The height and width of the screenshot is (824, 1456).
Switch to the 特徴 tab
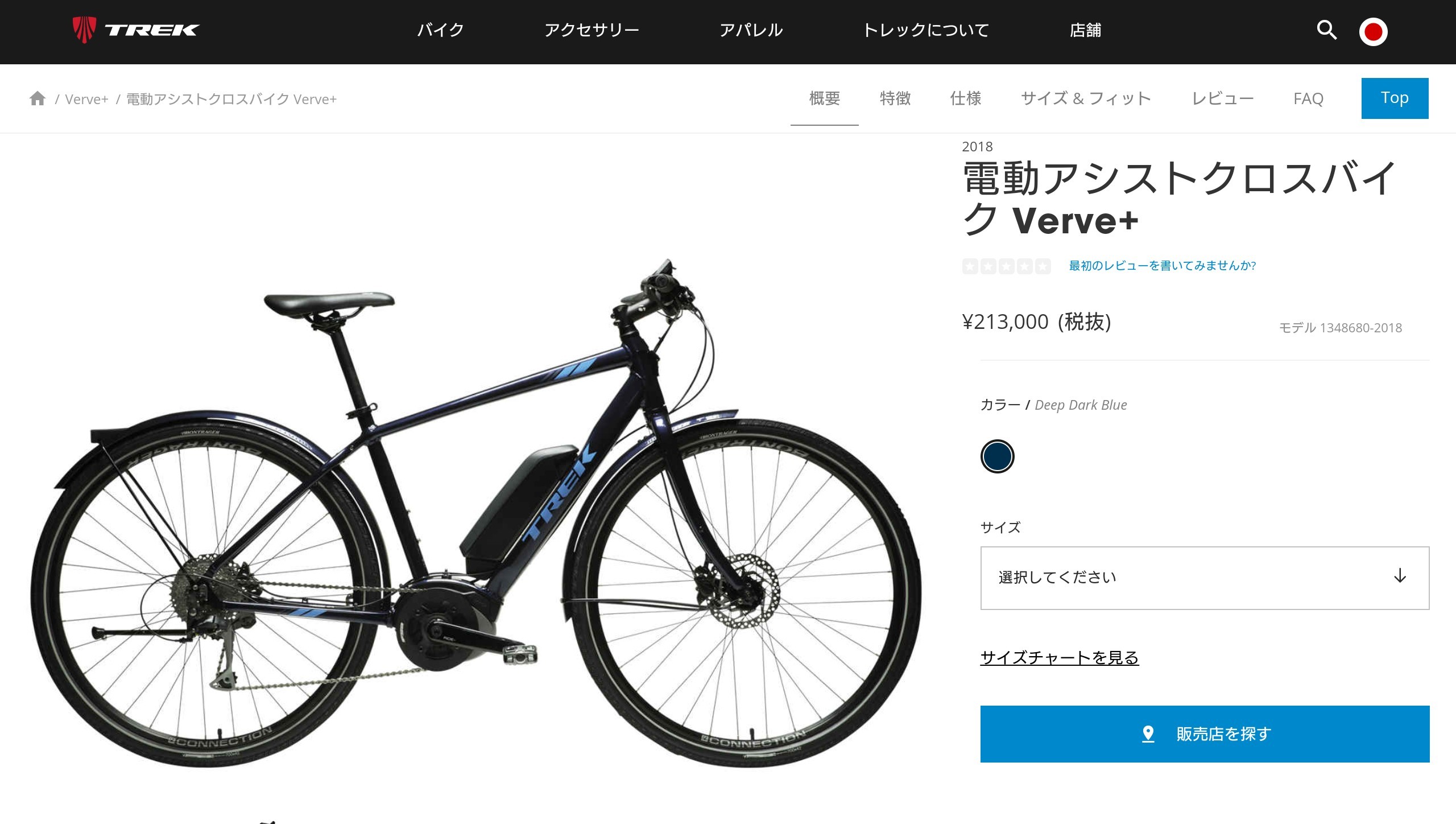click(x=895, y=98)
